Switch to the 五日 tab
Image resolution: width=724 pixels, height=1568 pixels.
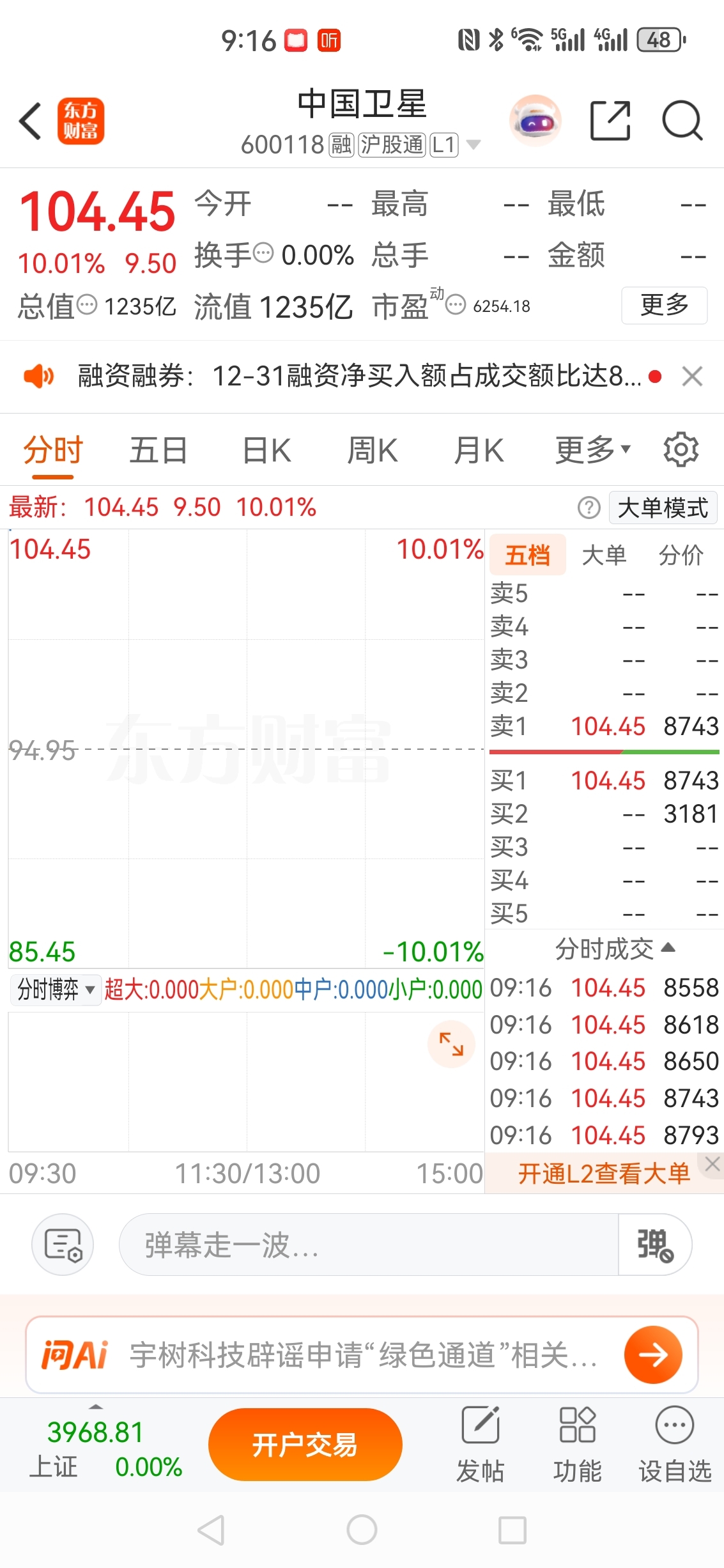point(158,450)
